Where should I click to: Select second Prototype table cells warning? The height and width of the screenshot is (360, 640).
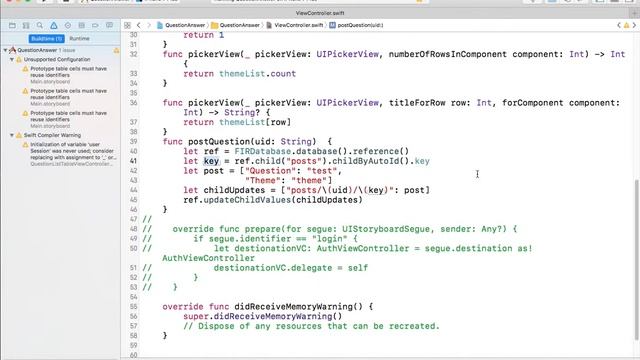pos(68,97)
